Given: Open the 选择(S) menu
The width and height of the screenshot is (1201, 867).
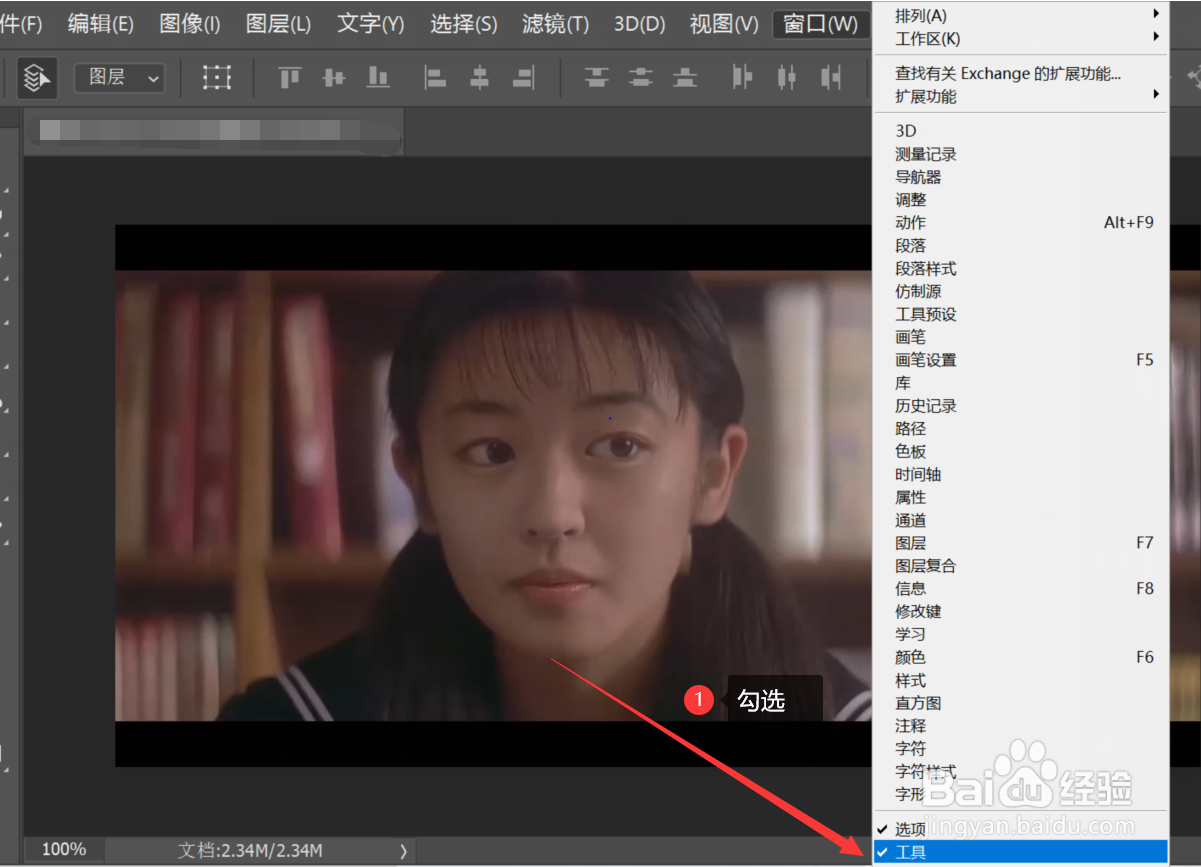Looking at the screenshot, I should 464,23.
